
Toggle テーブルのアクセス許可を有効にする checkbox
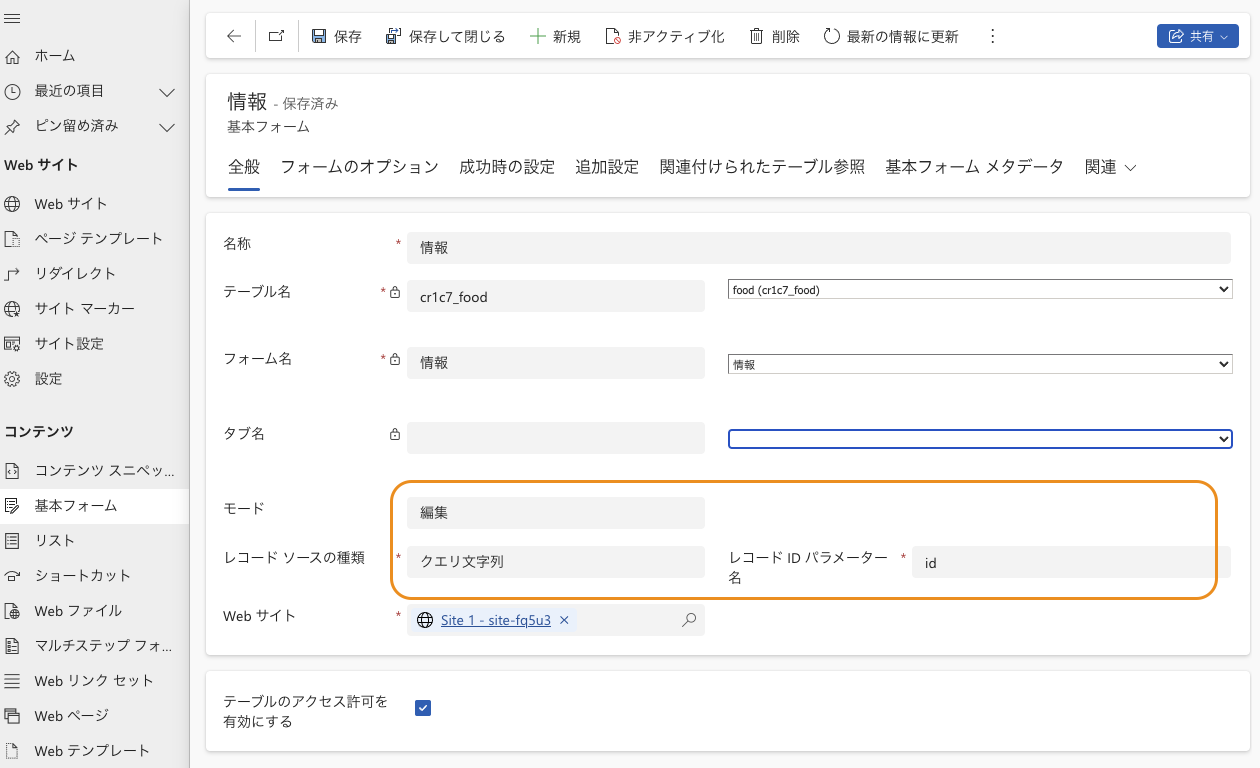423,708
